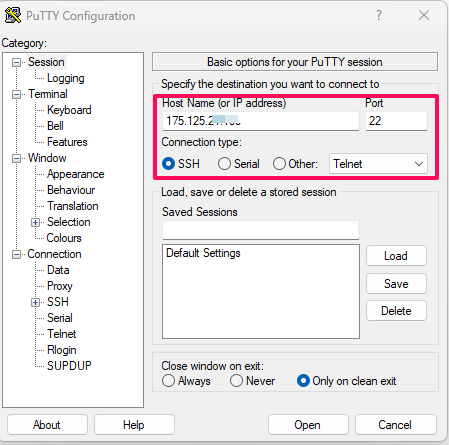Expand the SSH tree node under Connection
This screenshot has height=445, width=449.
[35, 302]
